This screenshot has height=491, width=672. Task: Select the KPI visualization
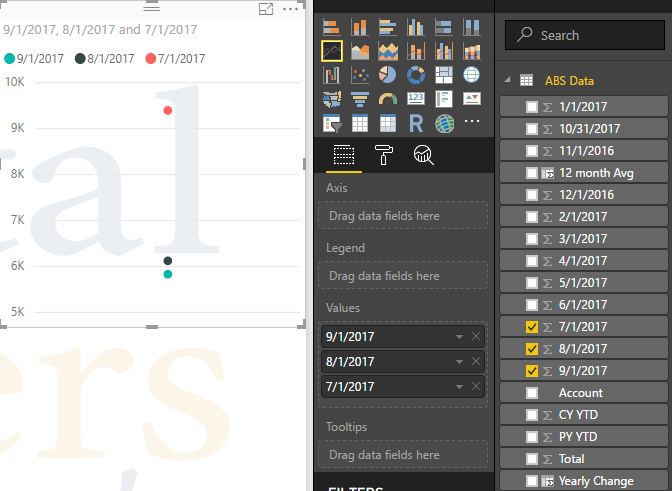(x=471, y=99)
